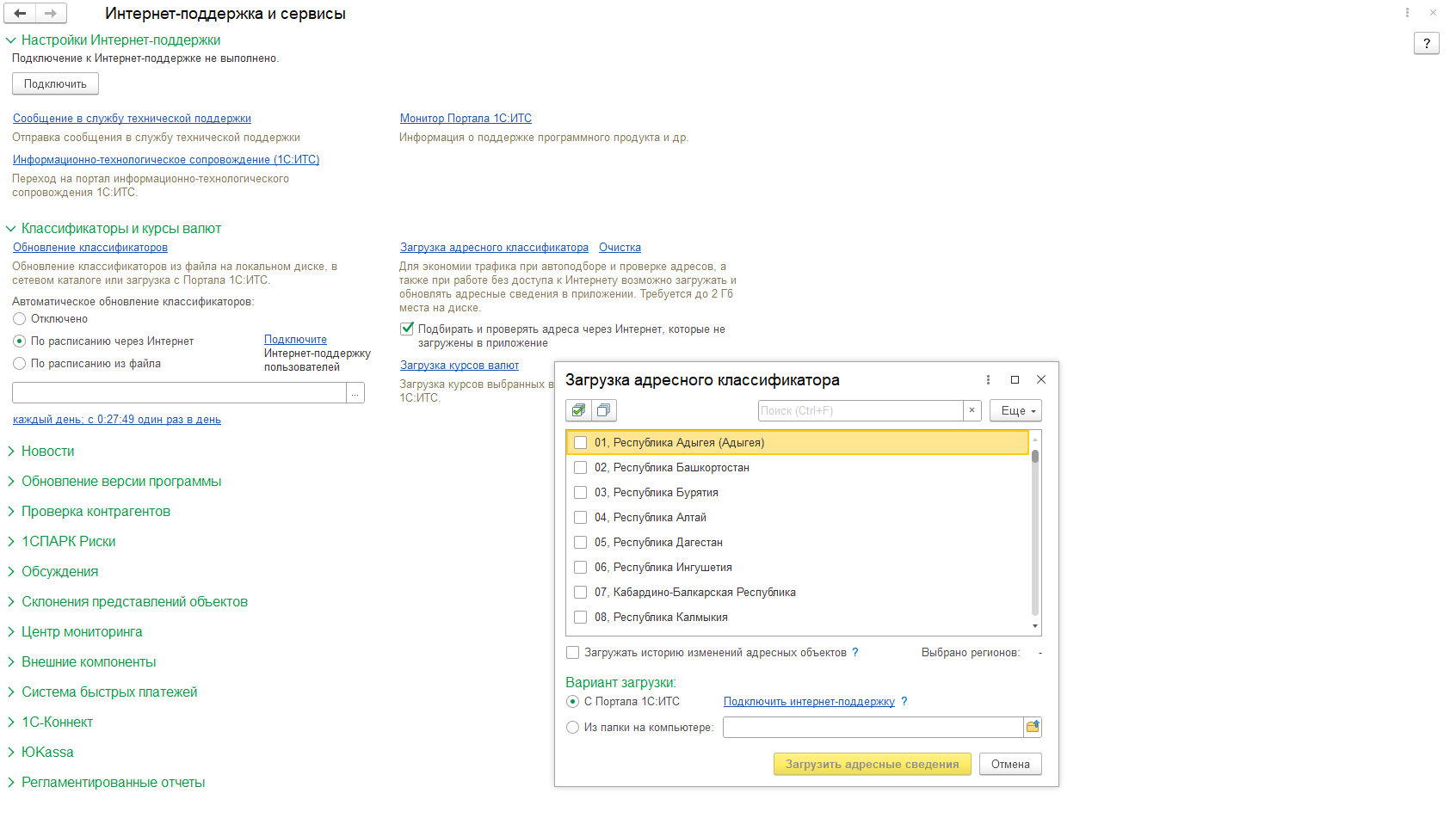Check all regions icon in dialog toolbar
Image resolution: width=1456 pixels, height=824 pixels.
(578, 410)
